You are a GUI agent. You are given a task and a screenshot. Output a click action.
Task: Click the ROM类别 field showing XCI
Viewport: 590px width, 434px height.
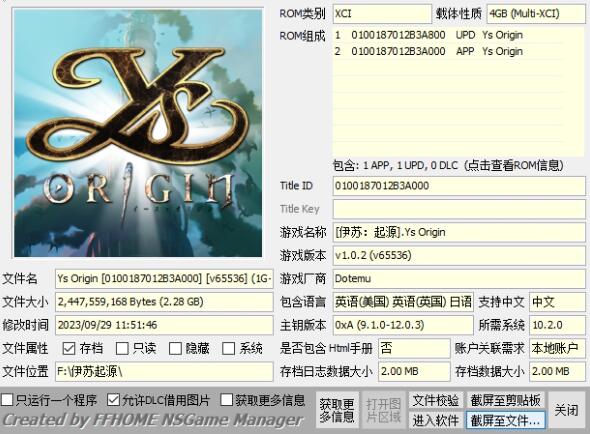coord(382,14)
